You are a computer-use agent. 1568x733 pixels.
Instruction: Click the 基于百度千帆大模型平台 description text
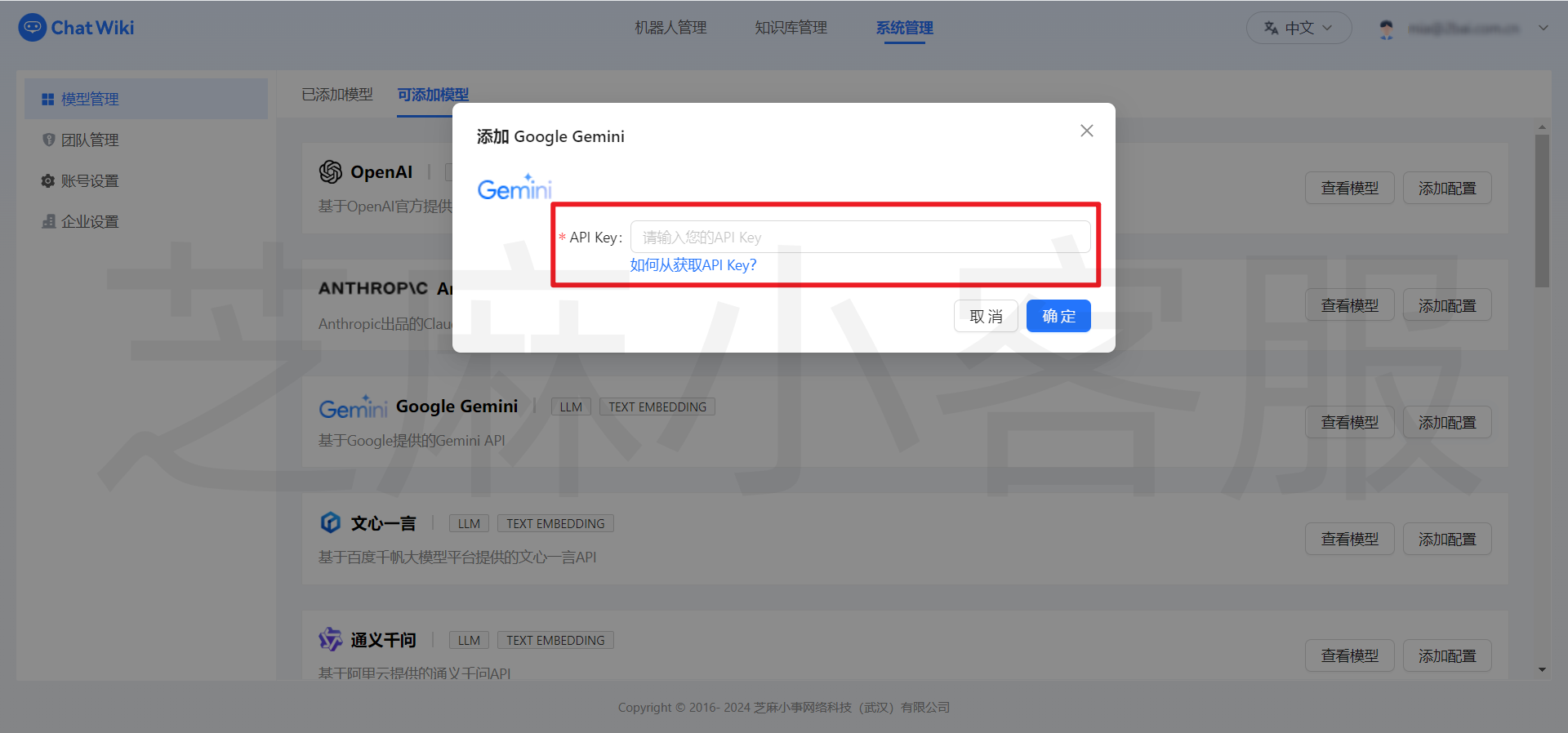pos(457,558)
